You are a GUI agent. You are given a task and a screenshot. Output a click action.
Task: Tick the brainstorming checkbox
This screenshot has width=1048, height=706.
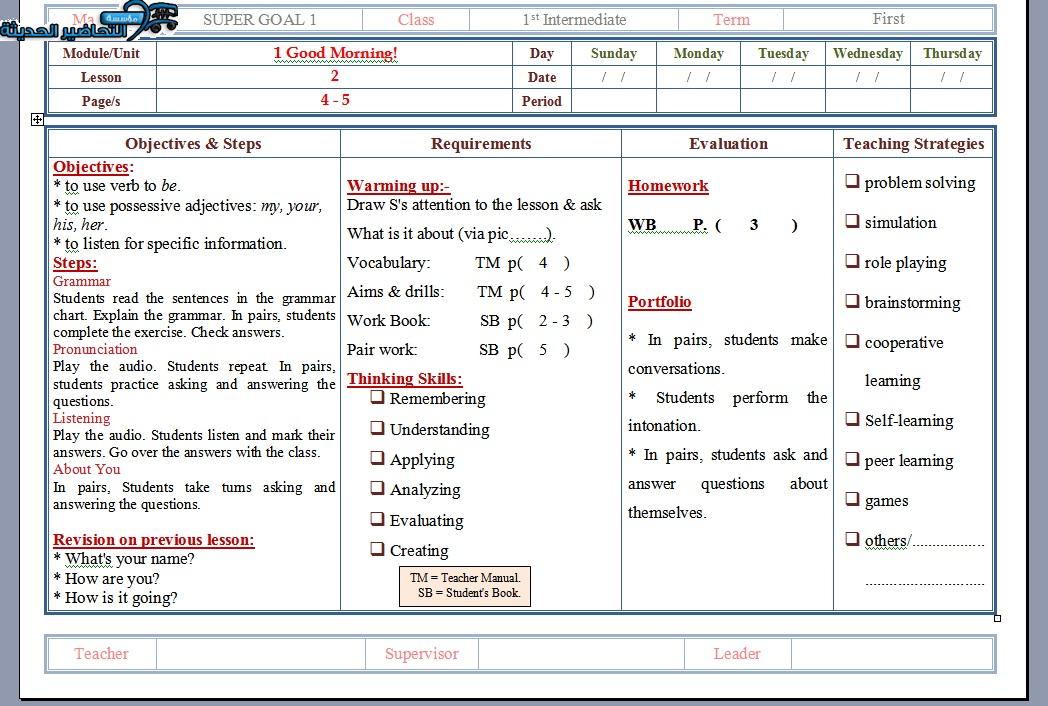[852, 301]
